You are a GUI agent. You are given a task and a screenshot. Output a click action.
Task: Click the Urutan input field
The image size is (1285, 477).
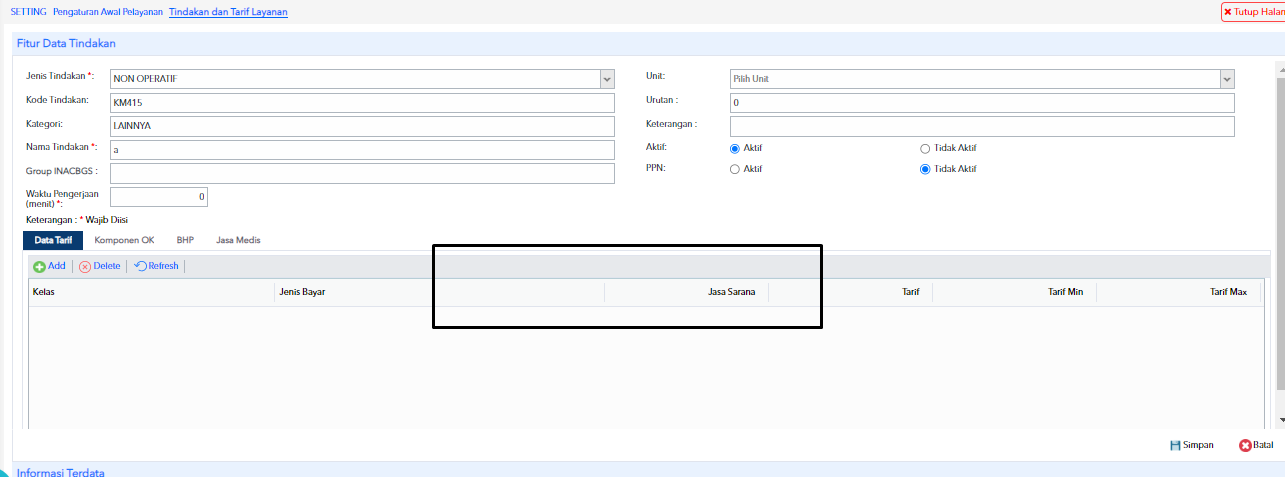tap(982, 103)
